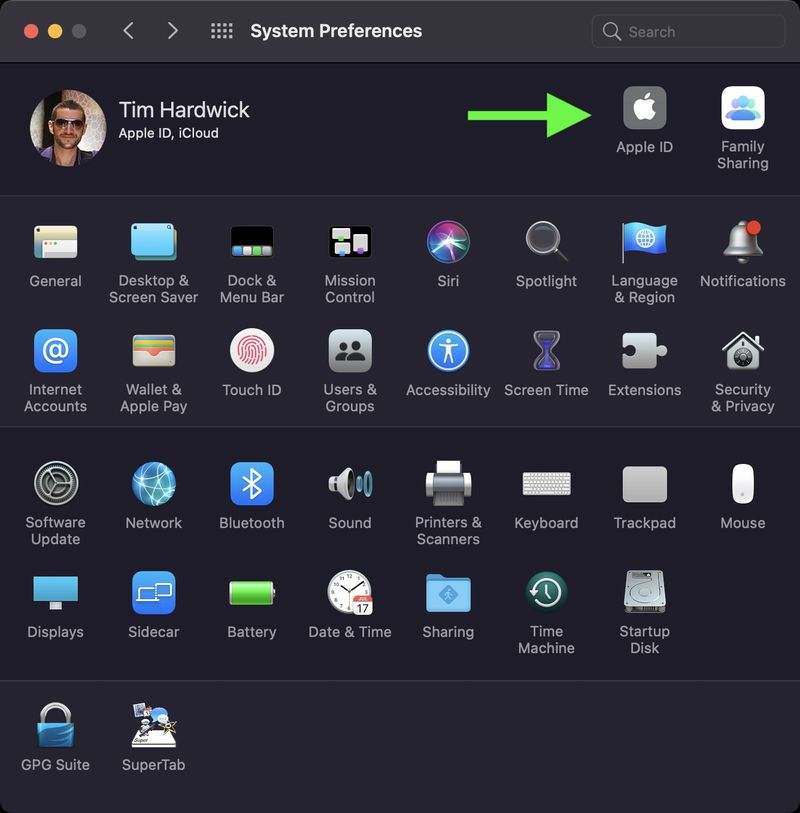
Task: Open Mission Control preferences
Action: [349, 243]
